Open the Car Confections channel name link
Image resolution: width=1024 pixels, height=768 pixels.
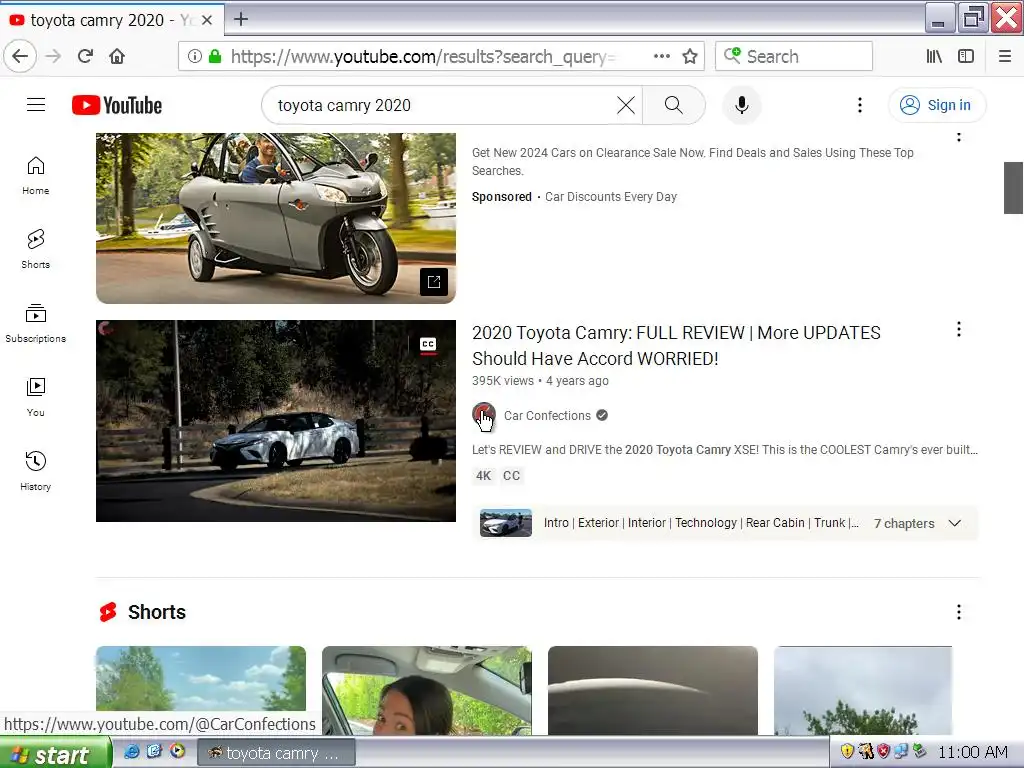pos(547,415)
